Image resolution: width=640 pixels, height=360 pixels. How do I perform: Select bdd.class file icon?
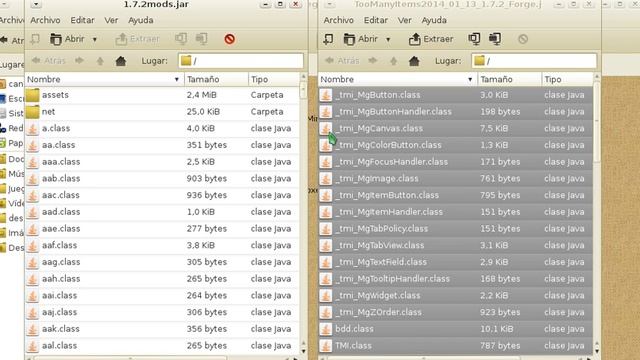326,329
